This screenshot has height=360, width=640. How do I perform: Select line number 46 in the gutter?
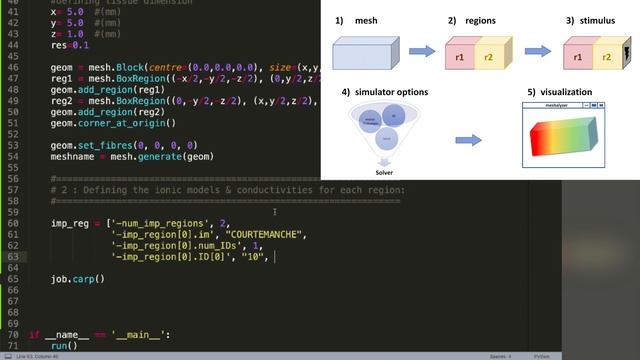(x=13, y=67)
